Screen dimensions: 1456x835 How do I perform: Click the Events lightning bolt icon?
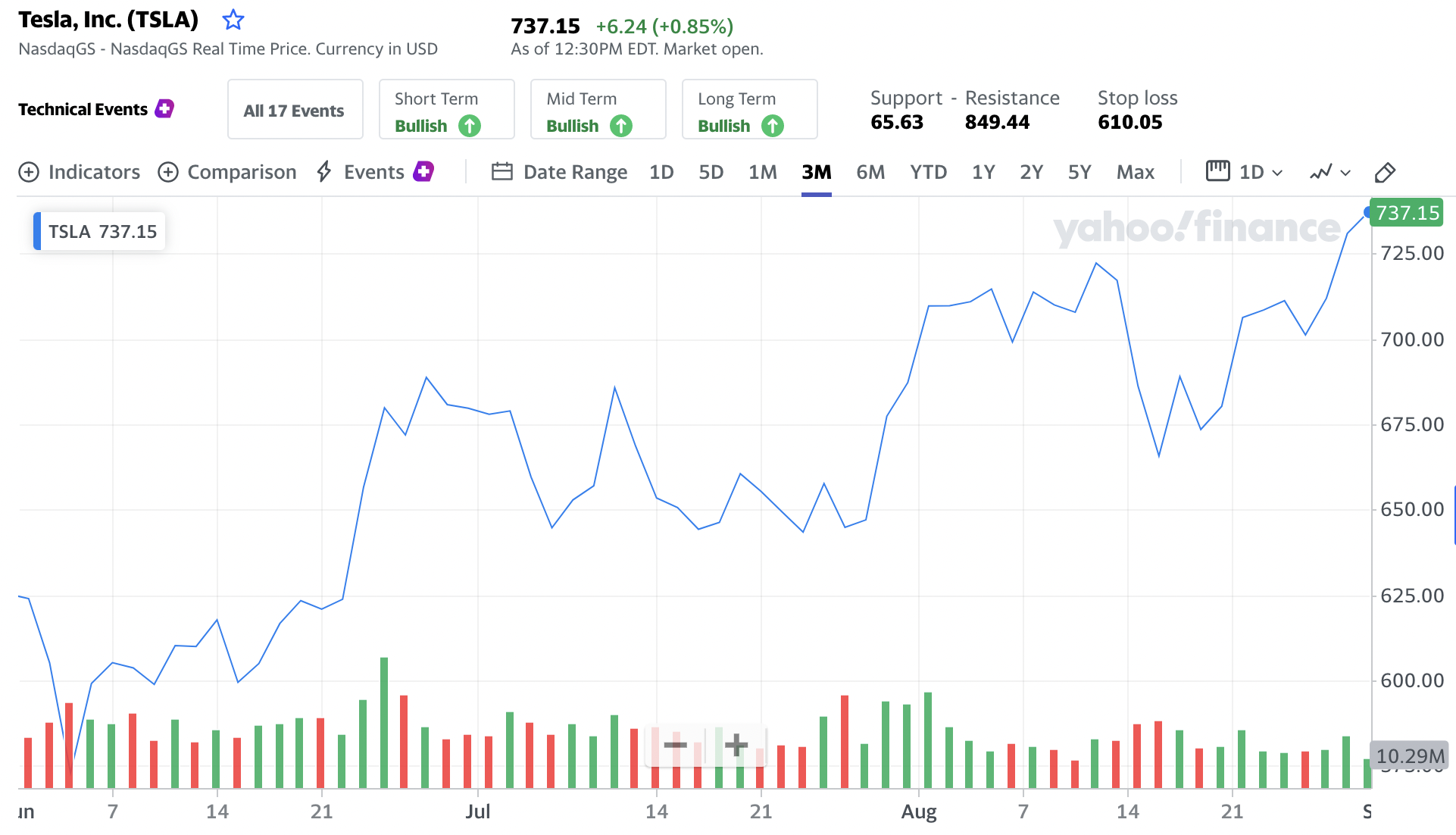(324, 171)
